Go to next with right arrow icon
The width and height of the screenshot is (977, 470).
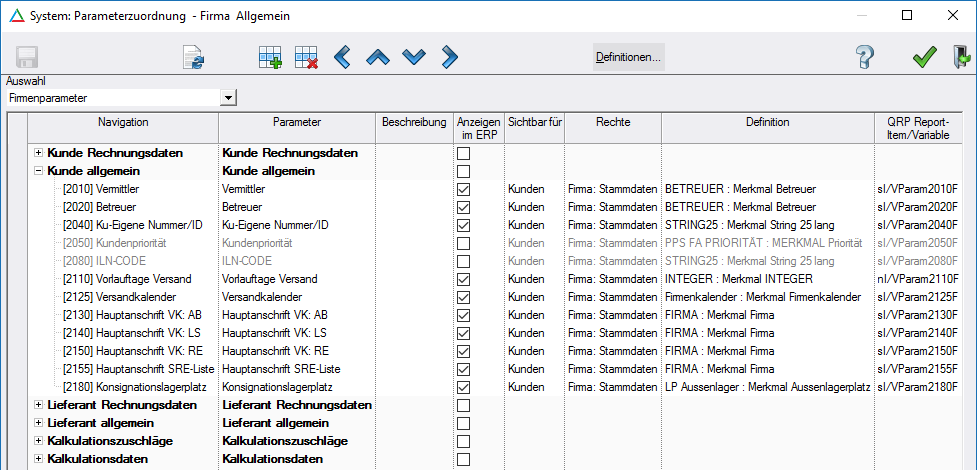(x=449, y=58)
